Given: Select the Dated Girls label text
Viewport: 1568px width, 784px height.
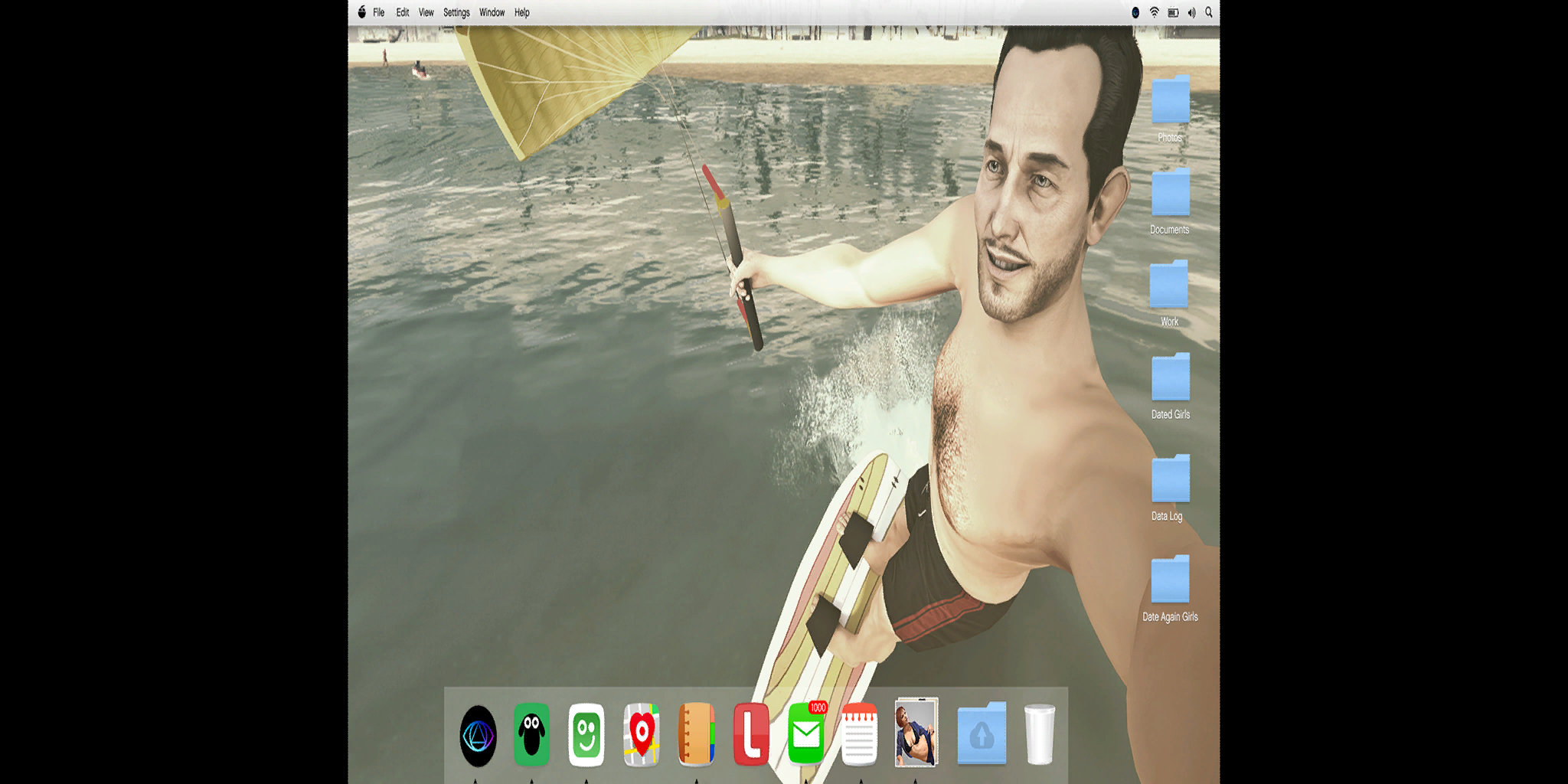Looking at the screenshot, I should (x=1171, y=414).
